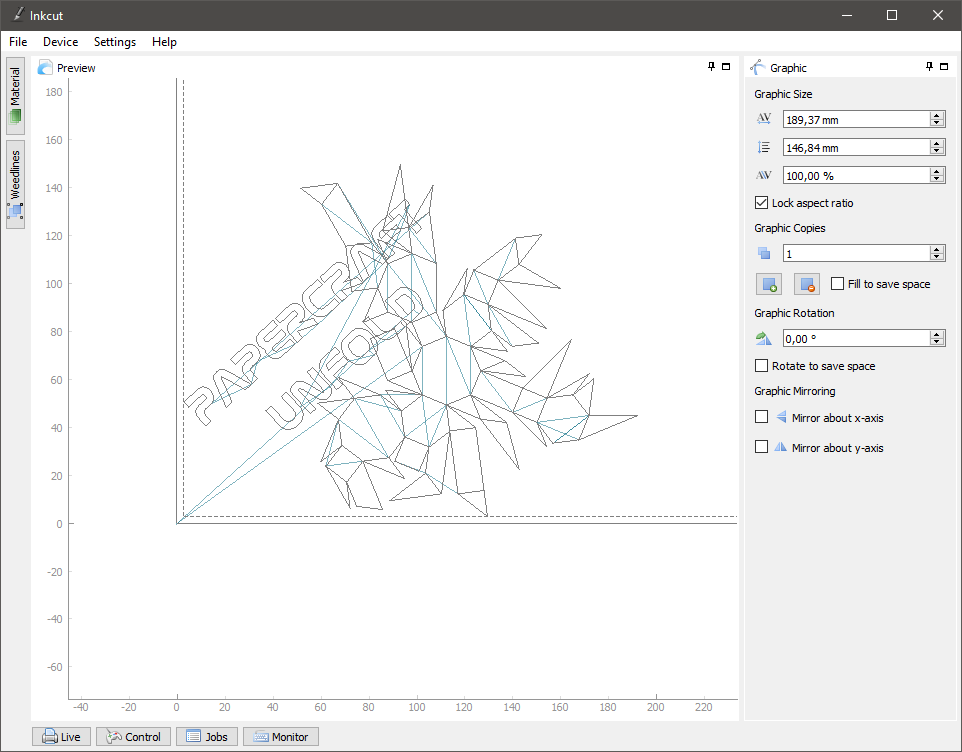Click the scale icon beside 100,00 %
The image size is (962, 752).
click(x=764, y=175)
